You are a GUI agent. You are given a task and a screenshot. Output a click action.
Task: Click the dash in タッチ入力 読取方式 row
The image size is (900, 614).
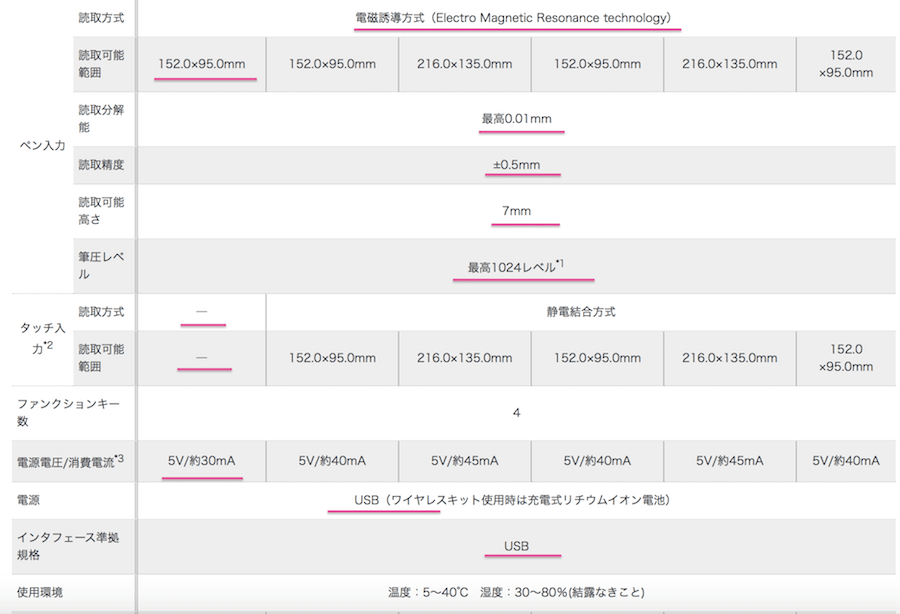tap(201, 312)
